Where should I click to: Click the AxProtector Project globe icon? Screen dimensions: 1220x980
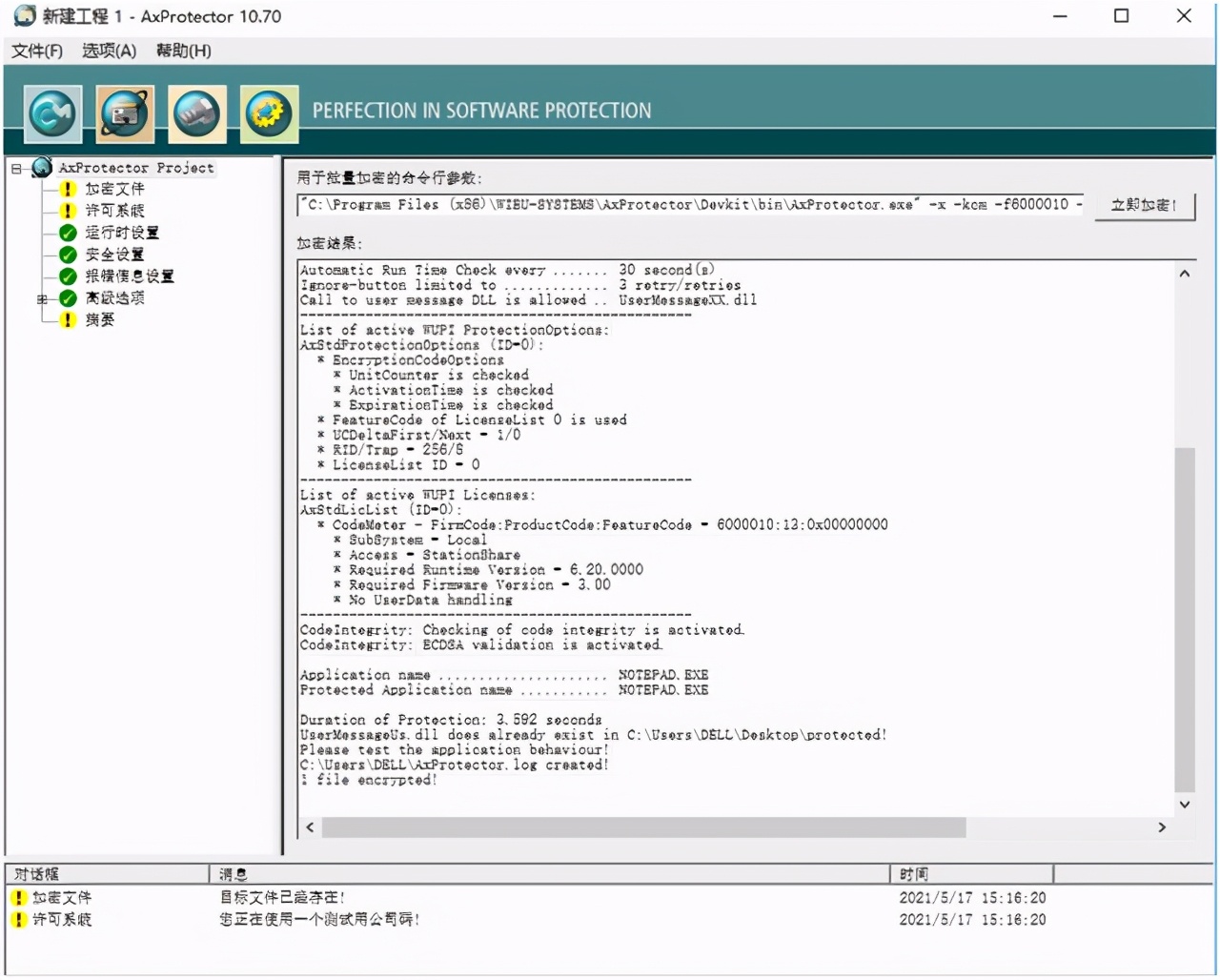tap(42, 168)
